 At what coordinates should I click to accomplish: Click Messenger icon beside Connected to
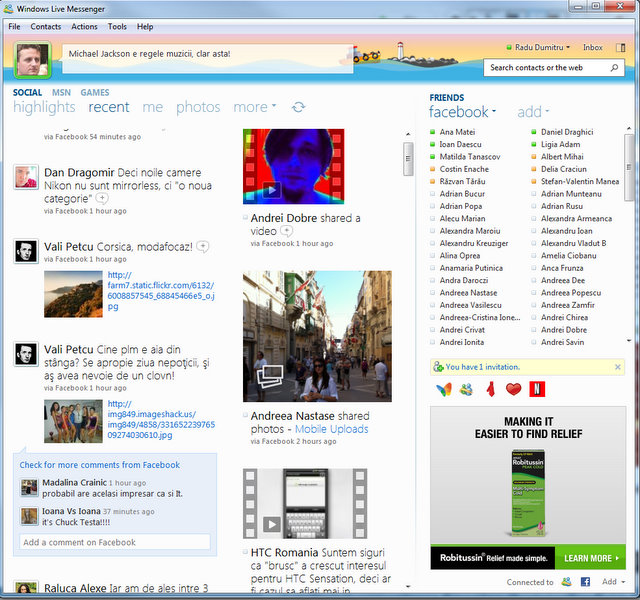coord(567,582)
